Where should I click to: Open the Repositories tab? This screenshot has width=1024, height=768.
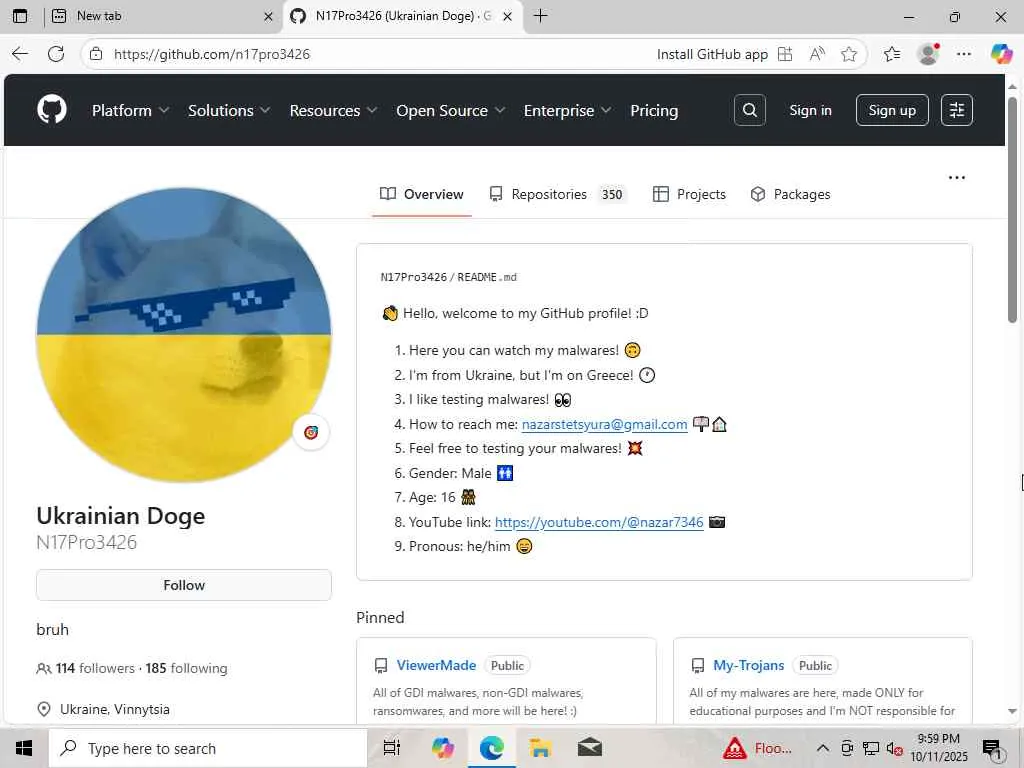[558, 194]
